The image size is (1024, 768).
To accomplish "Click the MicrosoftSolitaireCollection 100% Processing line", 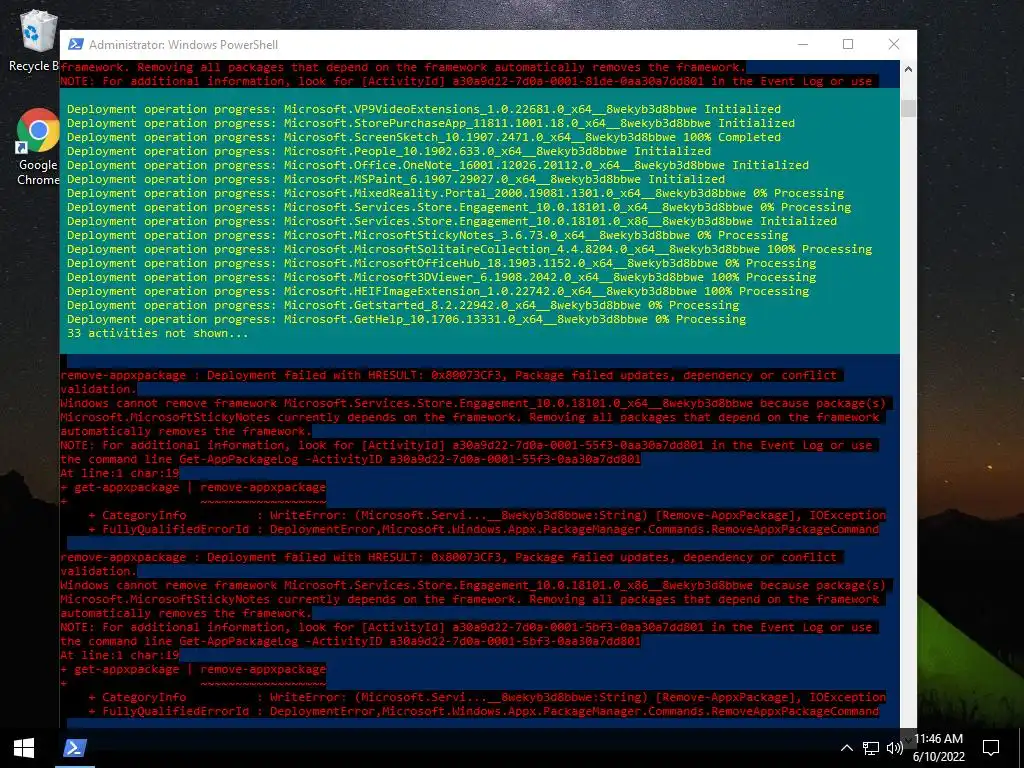I will (470, 249).
